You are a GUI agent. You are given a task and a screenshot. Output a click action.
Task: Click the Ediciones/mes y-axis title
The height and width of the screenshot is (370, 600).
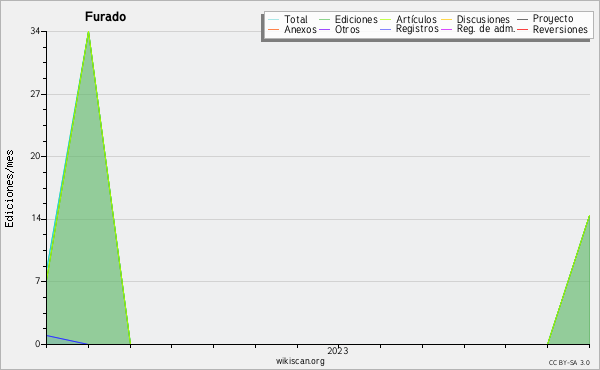(x=9, y=189)
